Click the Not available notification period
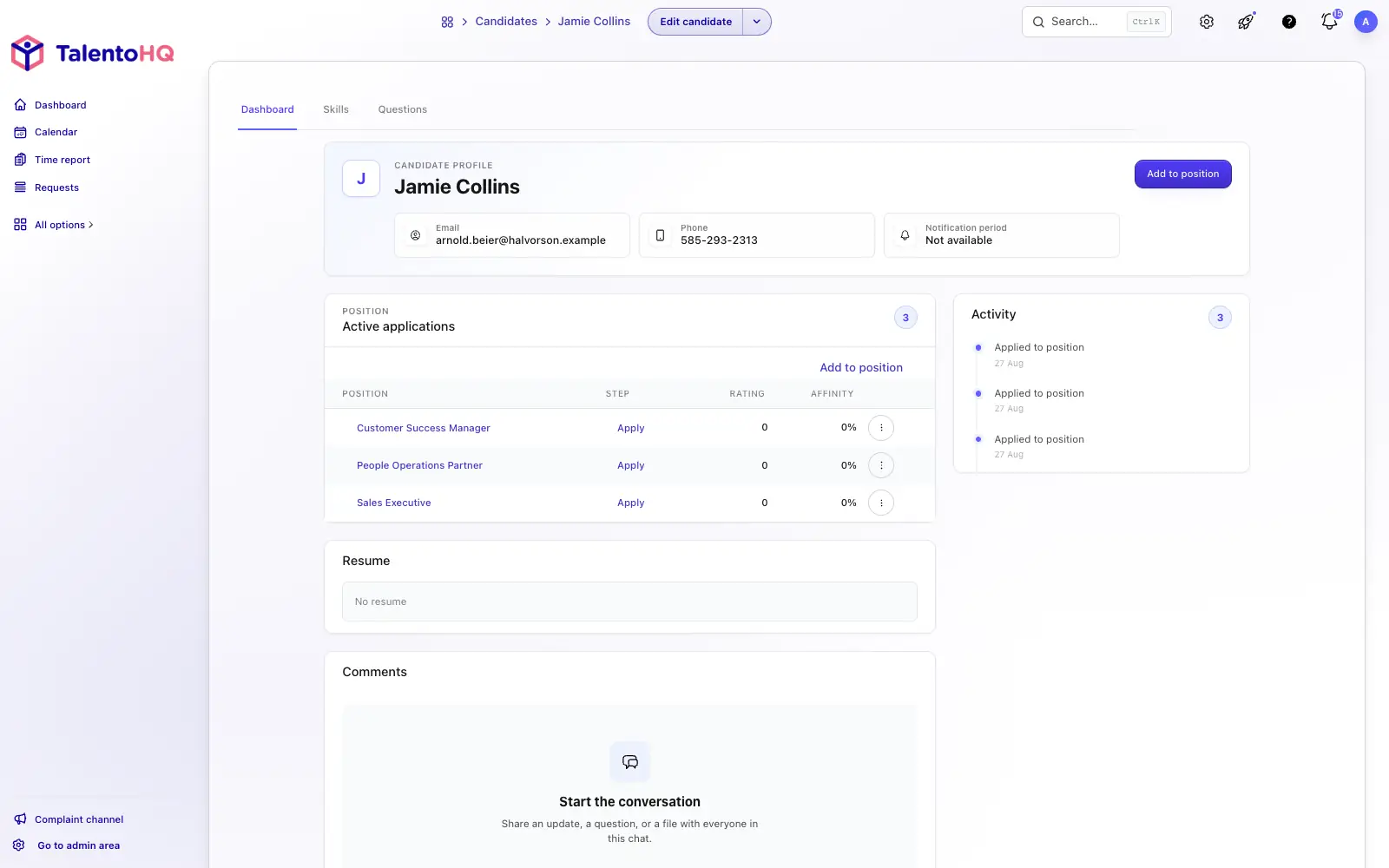This screenshot has height=868, width=1389. [x=958, y=240]
